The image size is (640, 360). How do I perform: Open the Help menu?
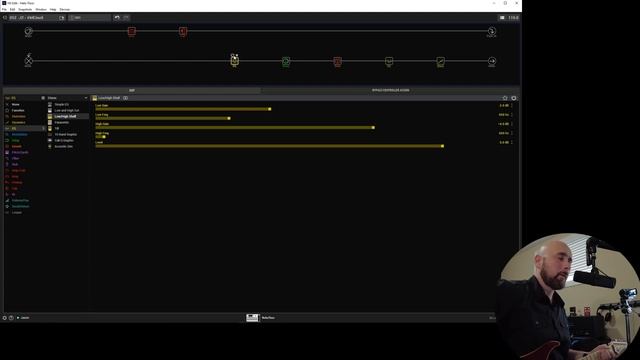coord(53,9)
